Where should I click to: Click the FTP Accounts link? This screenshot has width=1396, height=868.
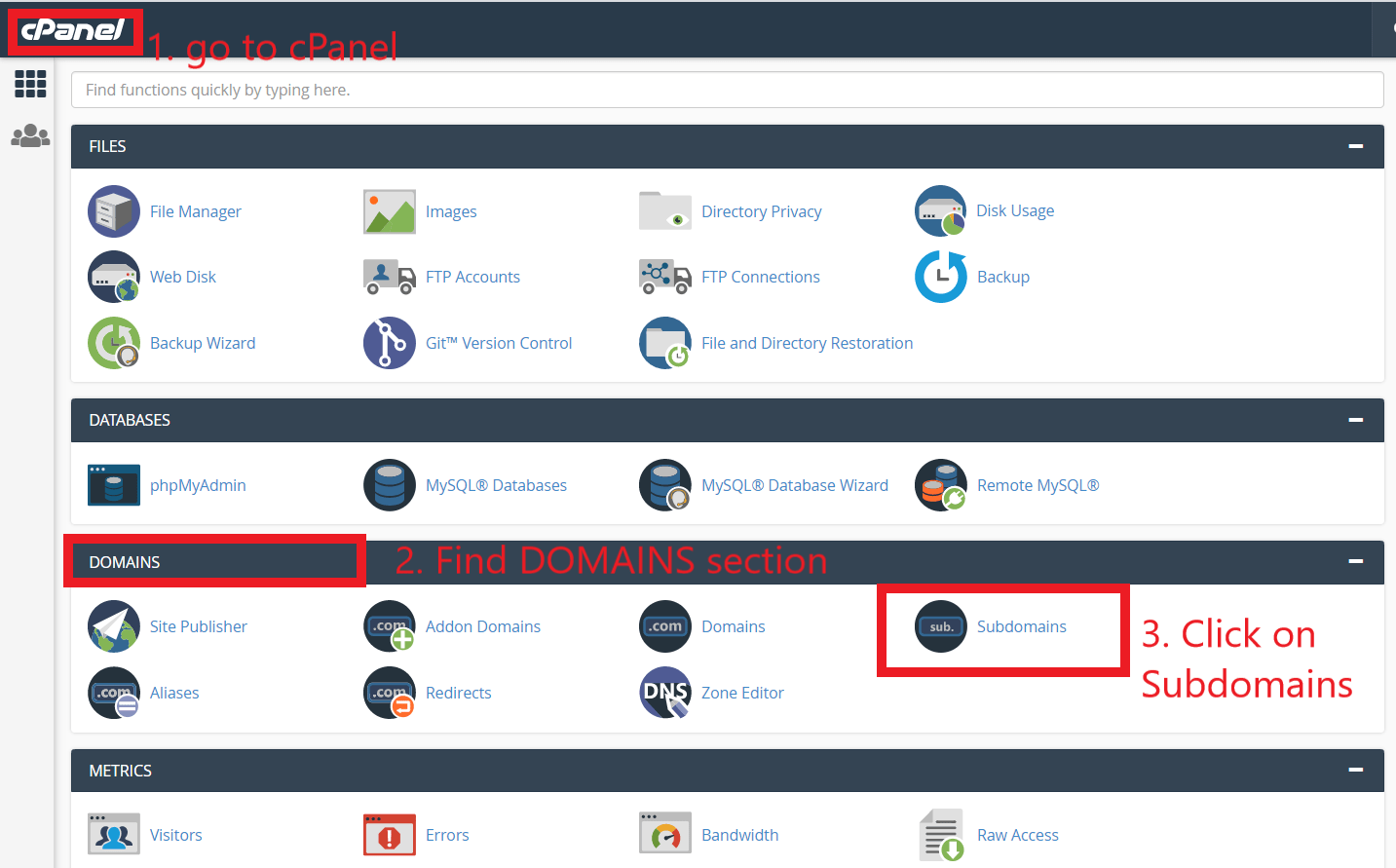pyautogui.click(x=472, y=277)
